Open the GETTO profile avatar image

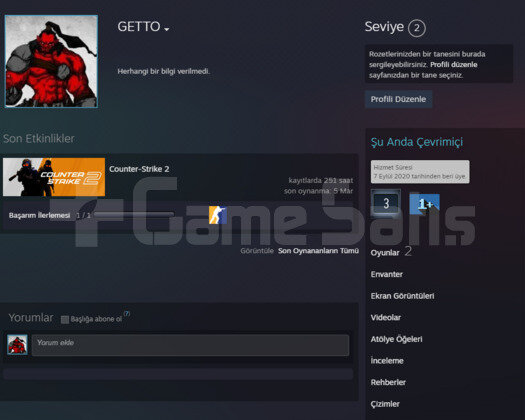point(51,61)
